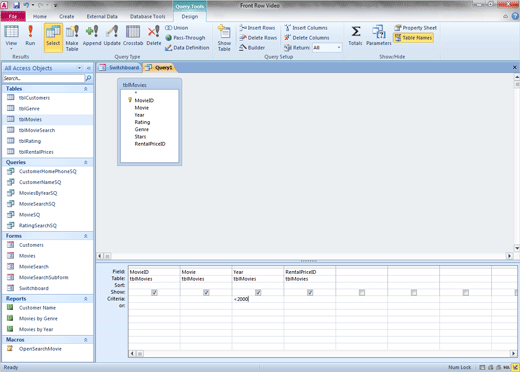Viewport: 520px width, 372px height.
Task: Click the Undo icon in title bar
Action: 26,5
